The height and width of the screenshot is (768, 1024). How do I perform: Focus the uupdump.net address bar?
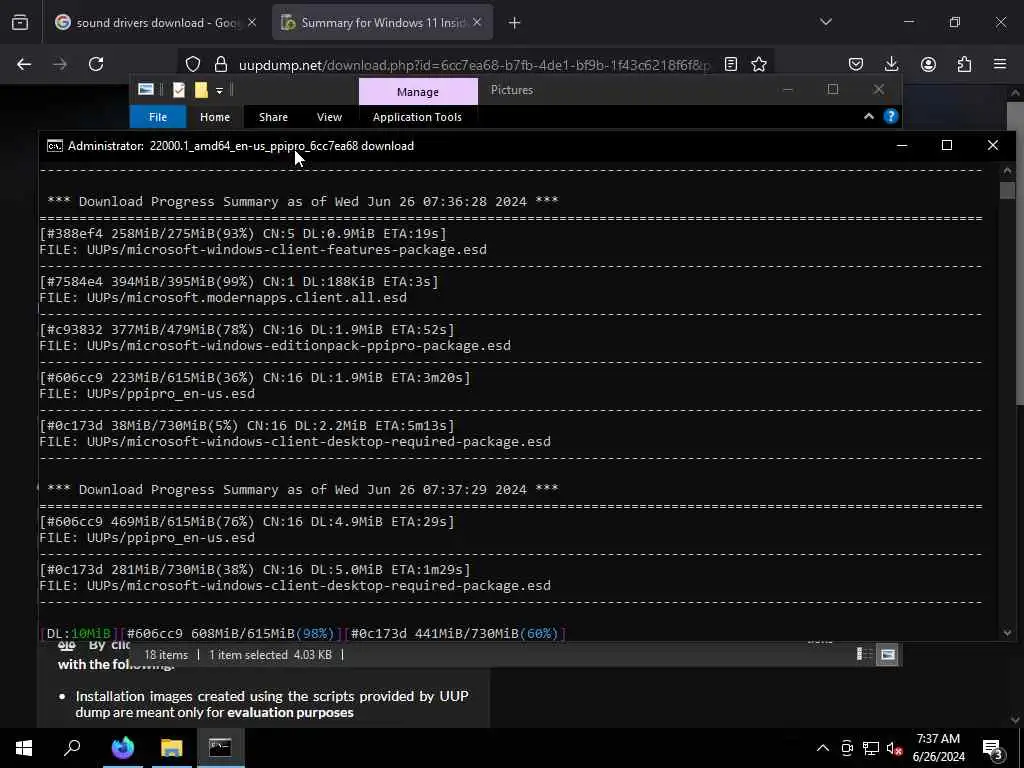(475, 65)
